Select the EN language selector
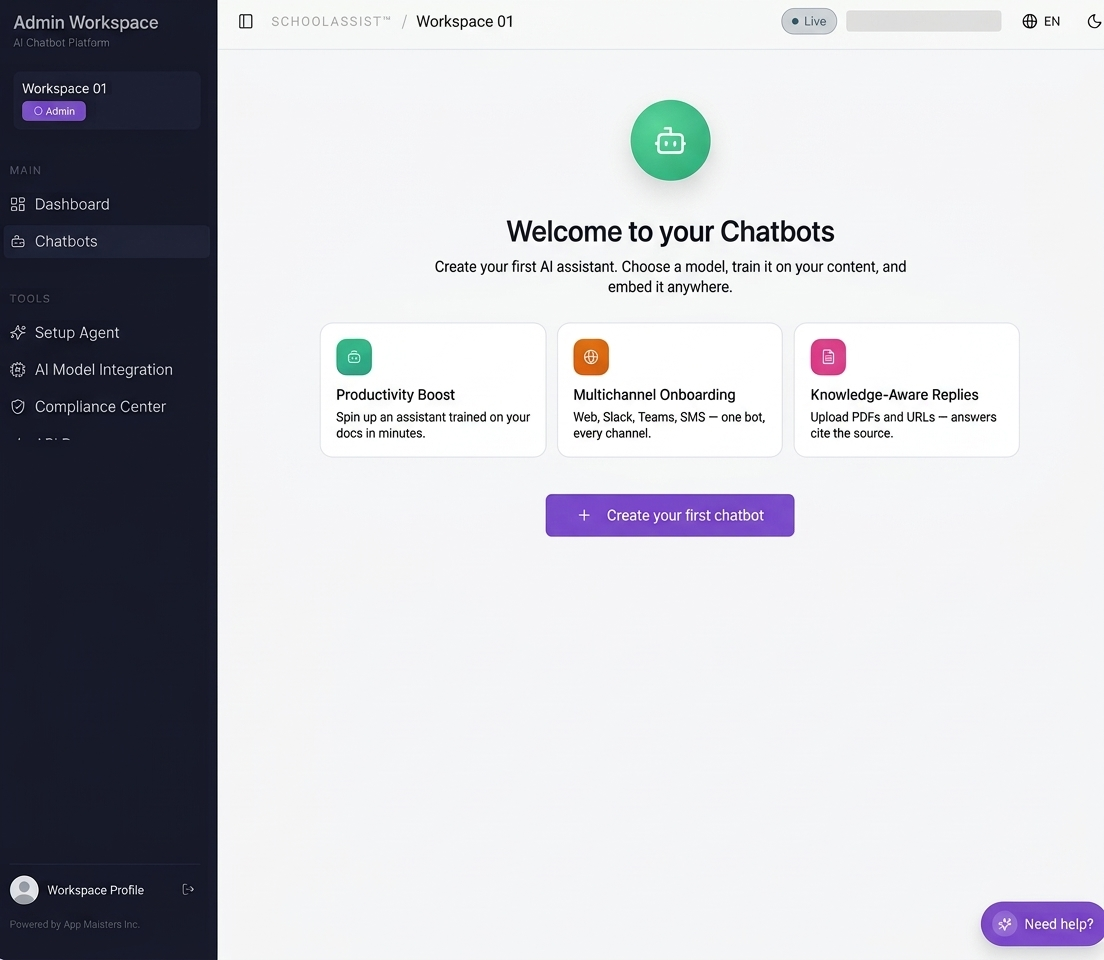Viewport: 1104px width, 960px height. [1041, 21]
